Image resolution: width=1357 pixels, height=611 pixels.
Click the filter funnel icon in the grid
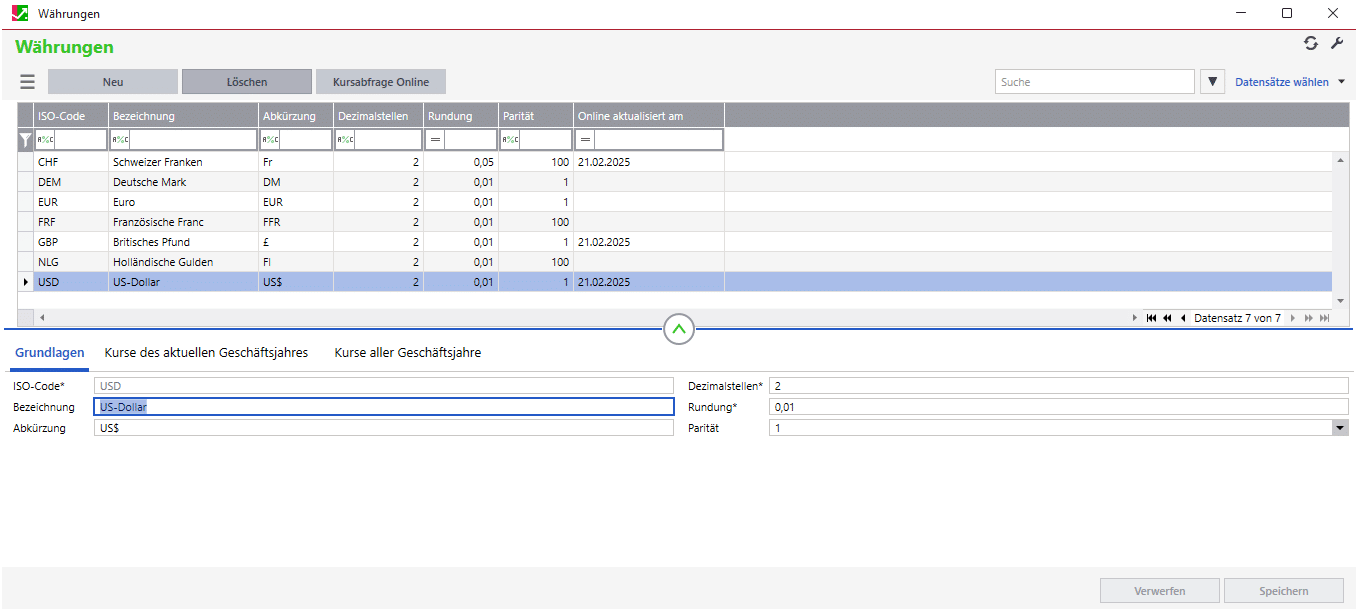coord(26,141)
